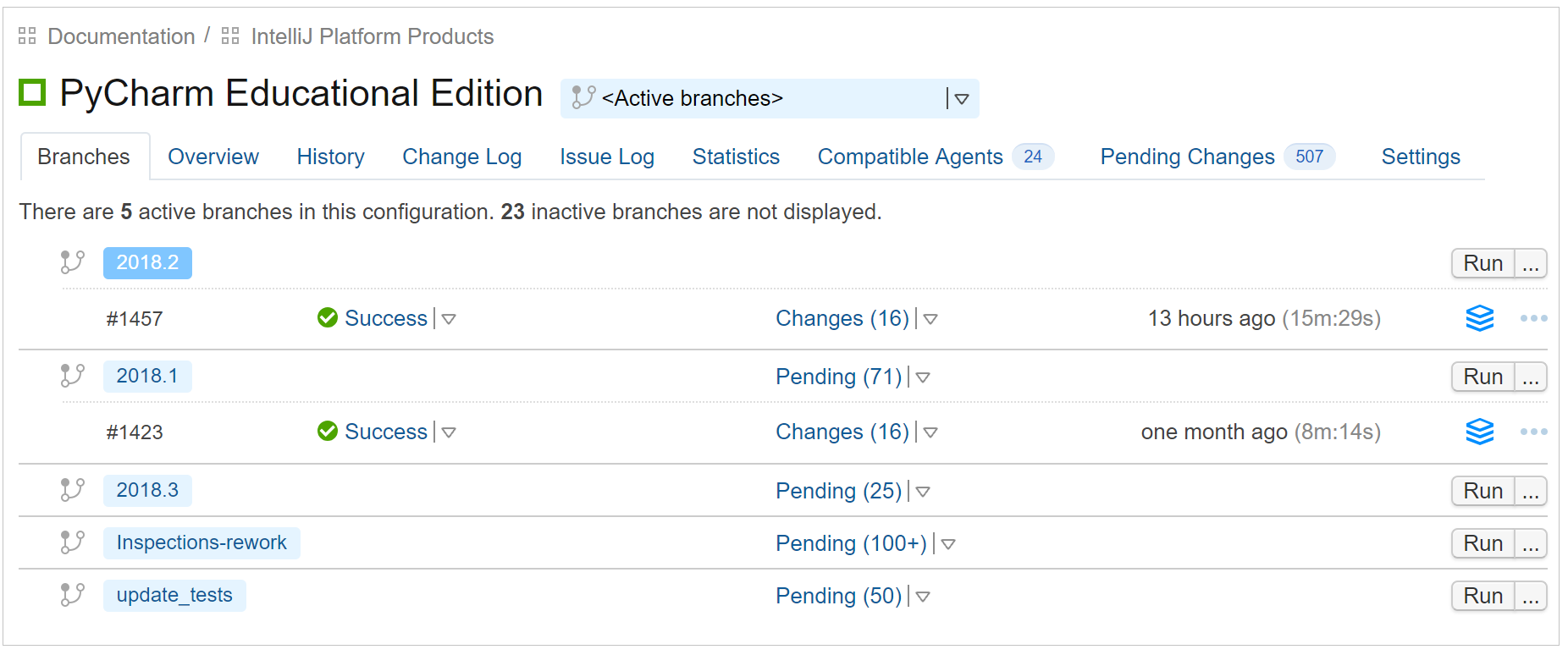Open the Inspections-rework branch label
1568x655 pixels.
click(202, 542)
